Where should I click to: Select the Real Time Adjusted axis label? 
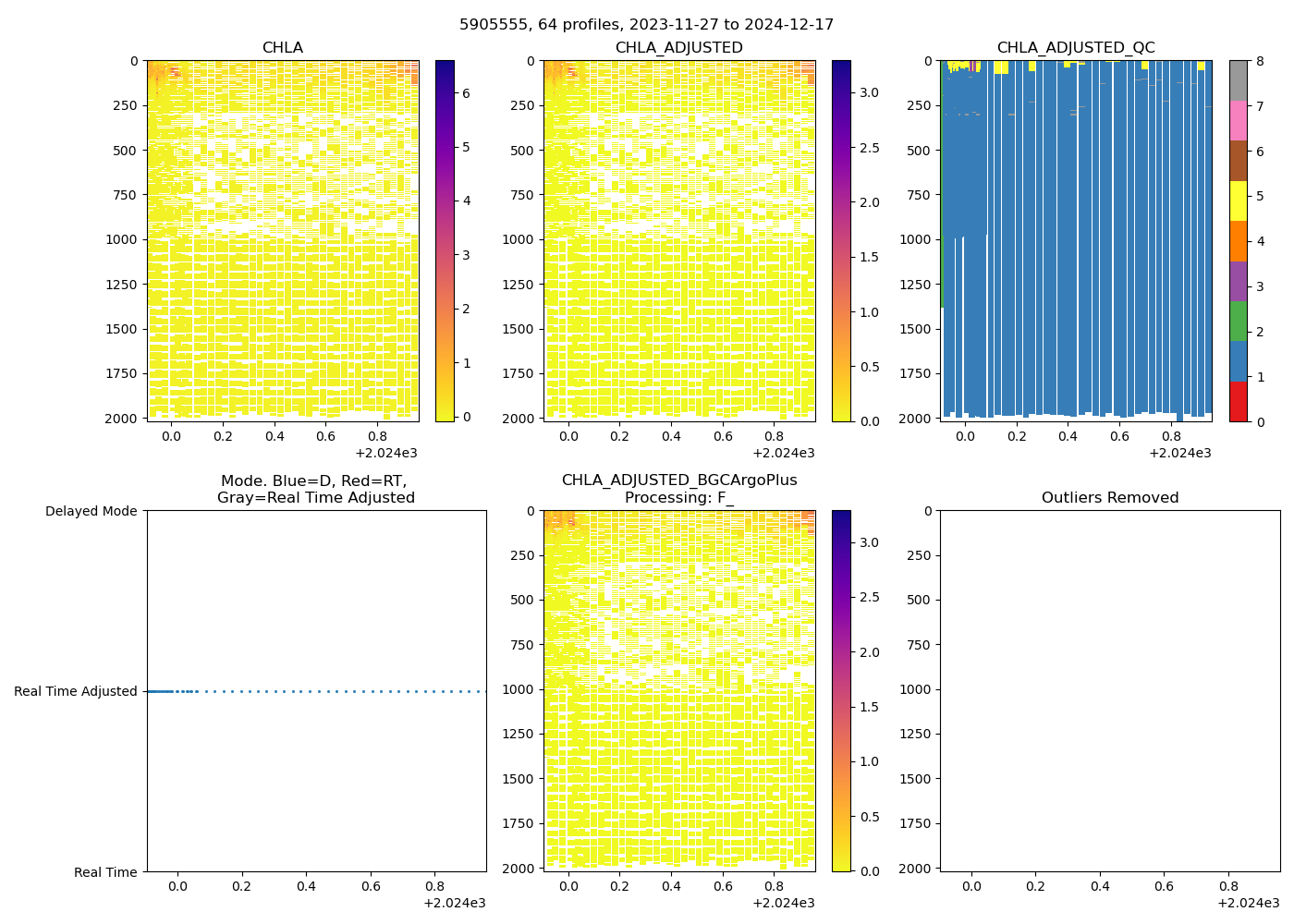[75, 691]
